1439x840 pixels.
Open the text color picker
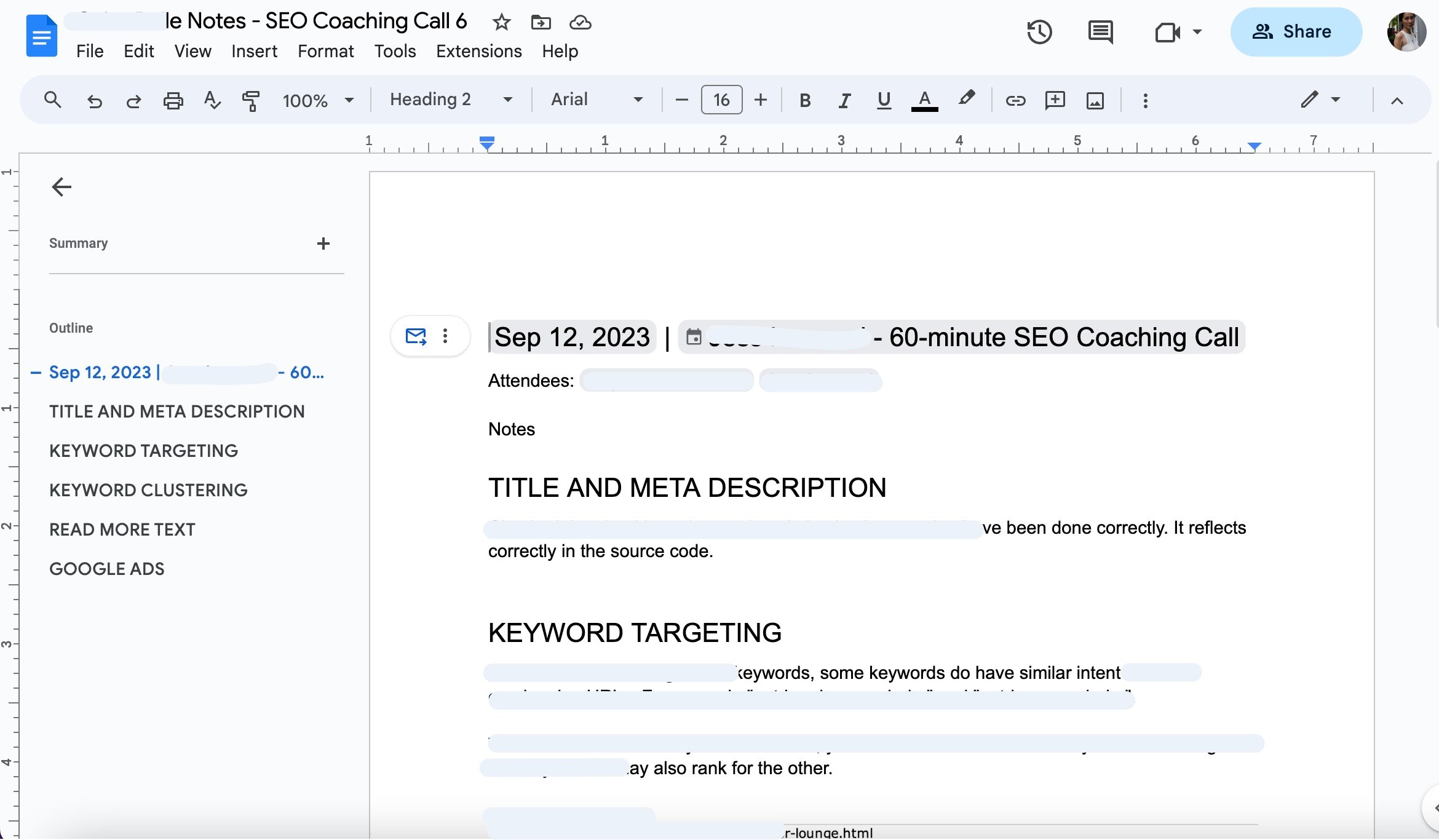coord(924,100)
